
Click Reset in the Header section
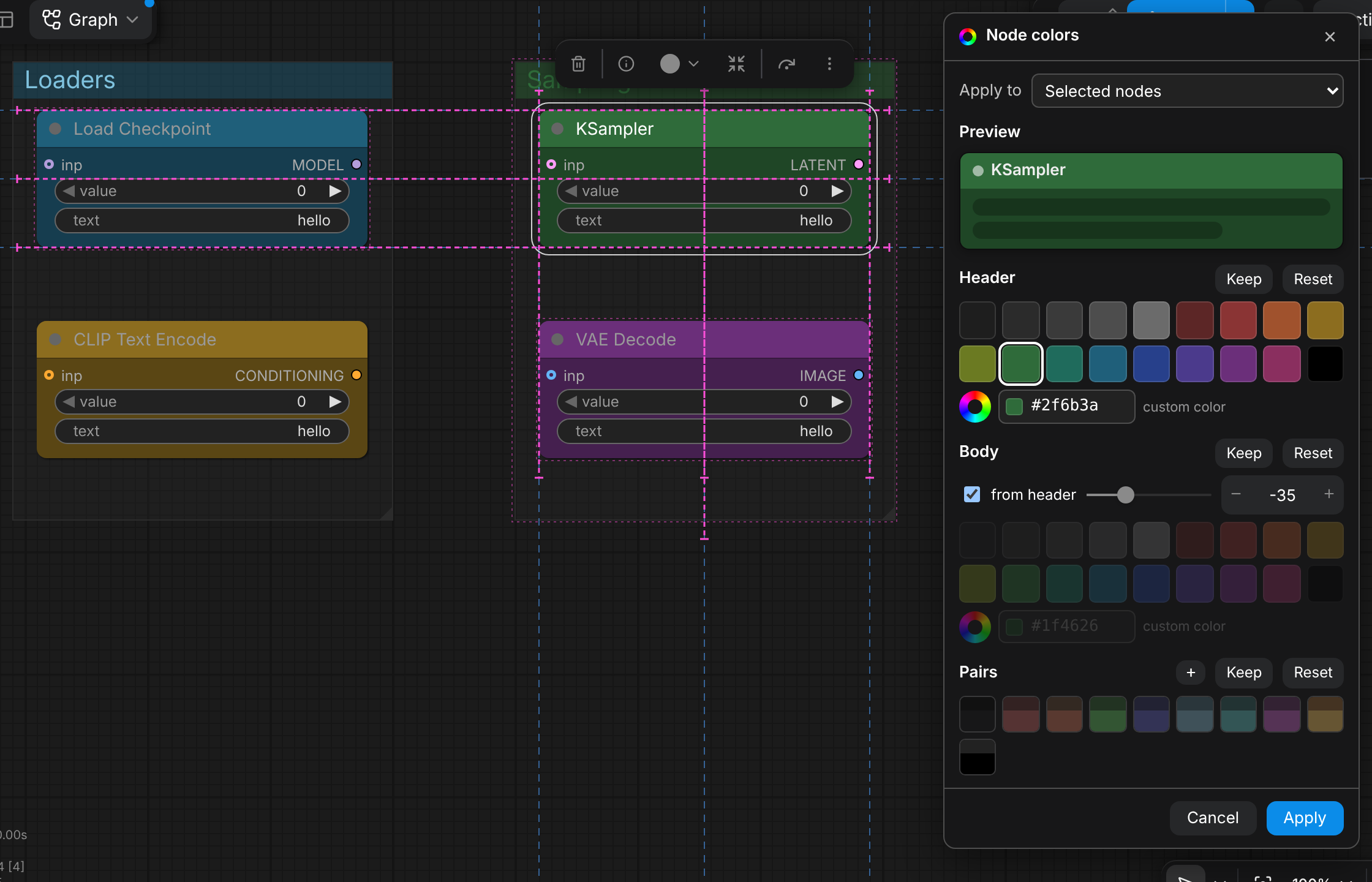1313,279
